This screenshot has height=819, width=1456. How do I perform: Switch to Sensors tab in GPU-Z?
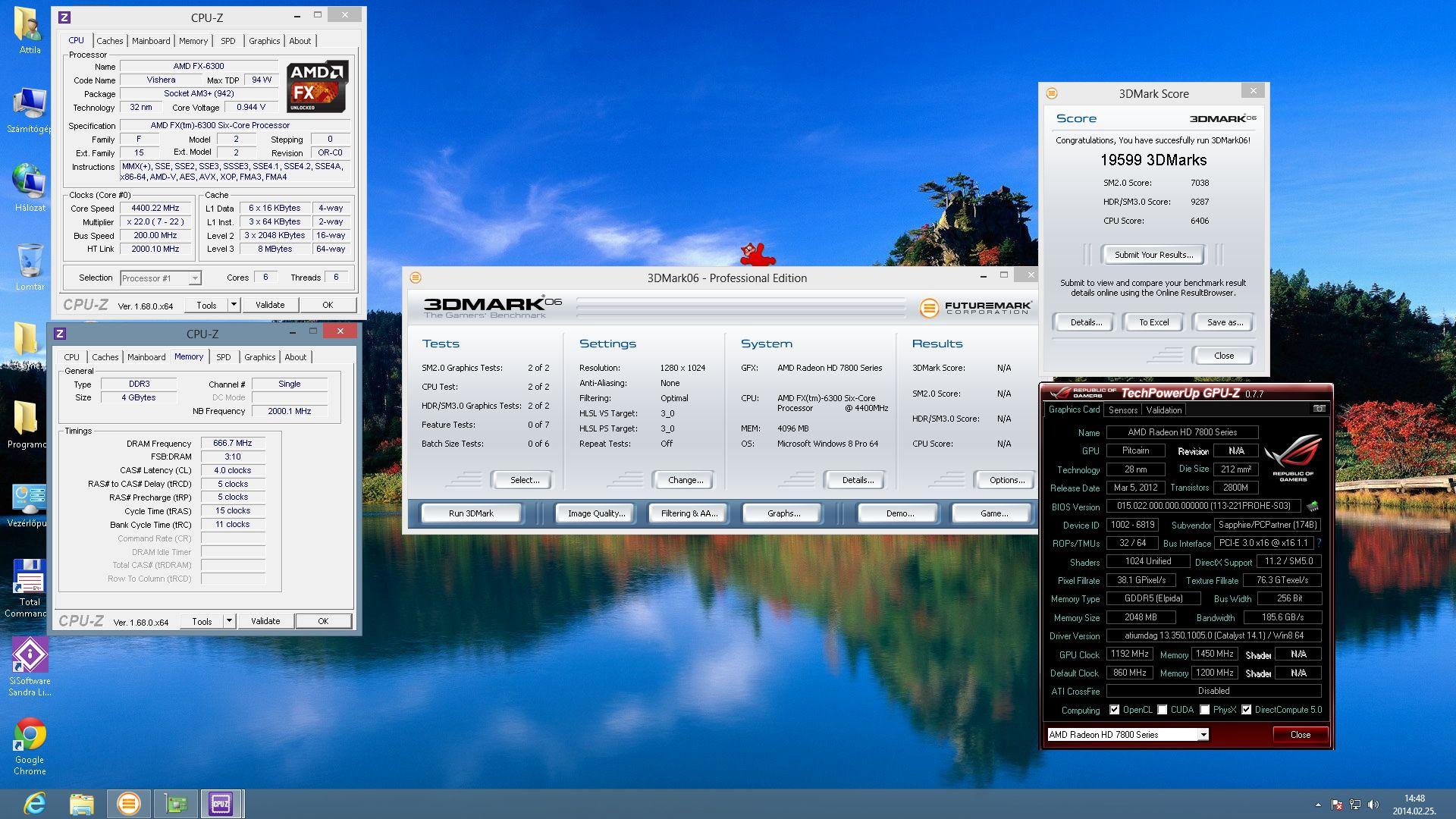tap(1122, 410)
